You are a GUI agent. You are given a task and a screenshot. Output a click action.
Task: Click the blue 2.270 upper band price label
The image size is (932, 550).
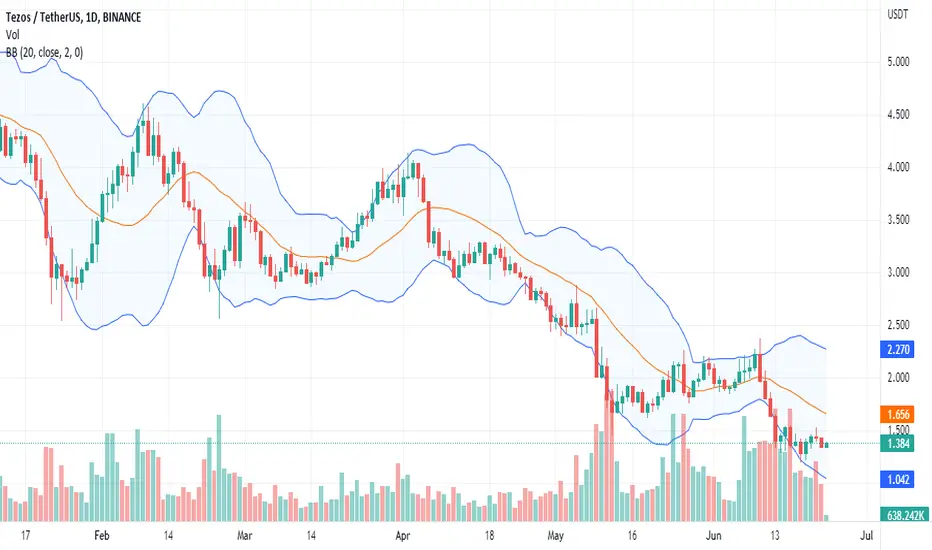pos(898,349)
